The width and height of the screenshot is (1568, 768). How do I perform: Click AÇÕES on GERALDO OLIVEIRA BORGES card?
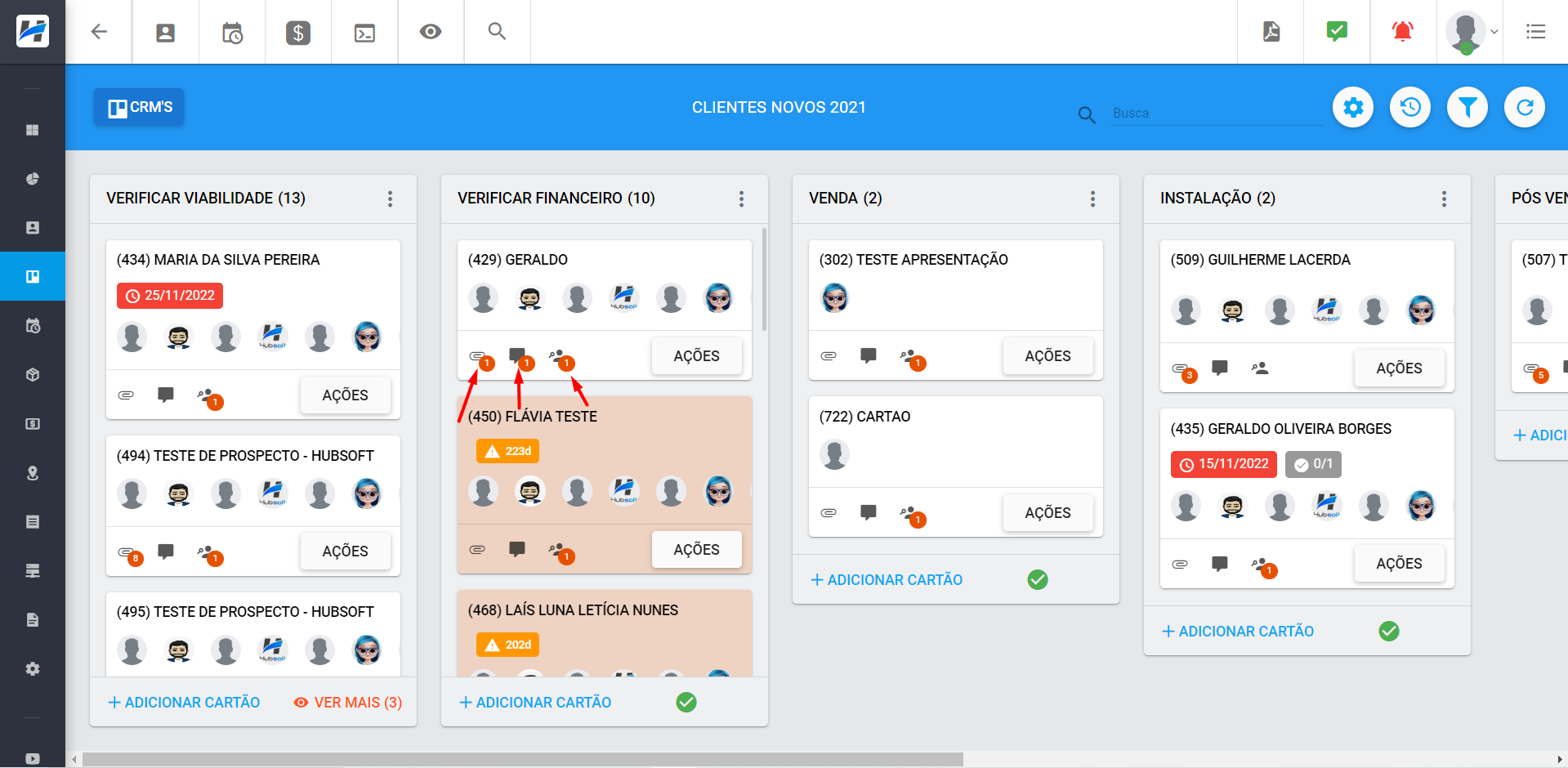click(x=1399, y=564)
